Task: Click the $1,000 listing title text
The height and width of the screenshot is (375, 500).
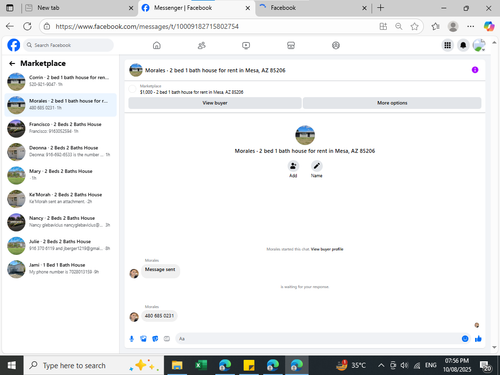Action: pos(191,92)
